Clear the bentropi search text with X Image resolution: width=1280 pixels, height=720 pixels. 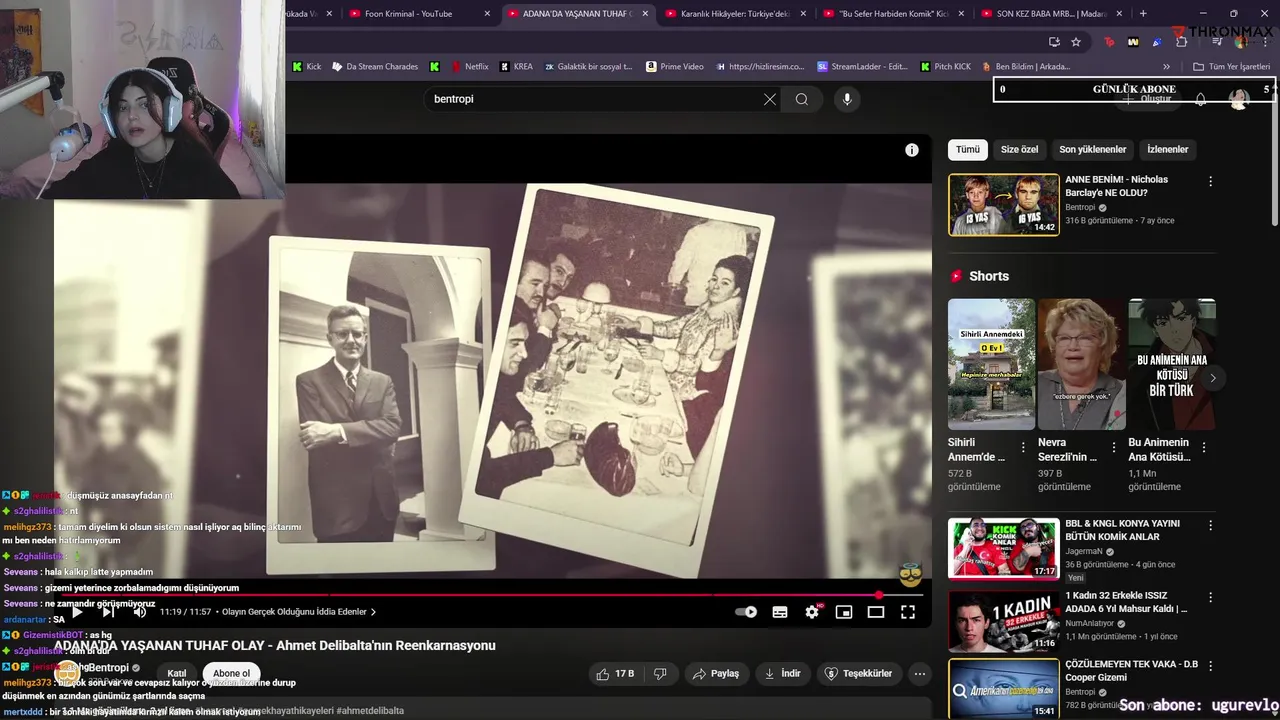point(770,99)
